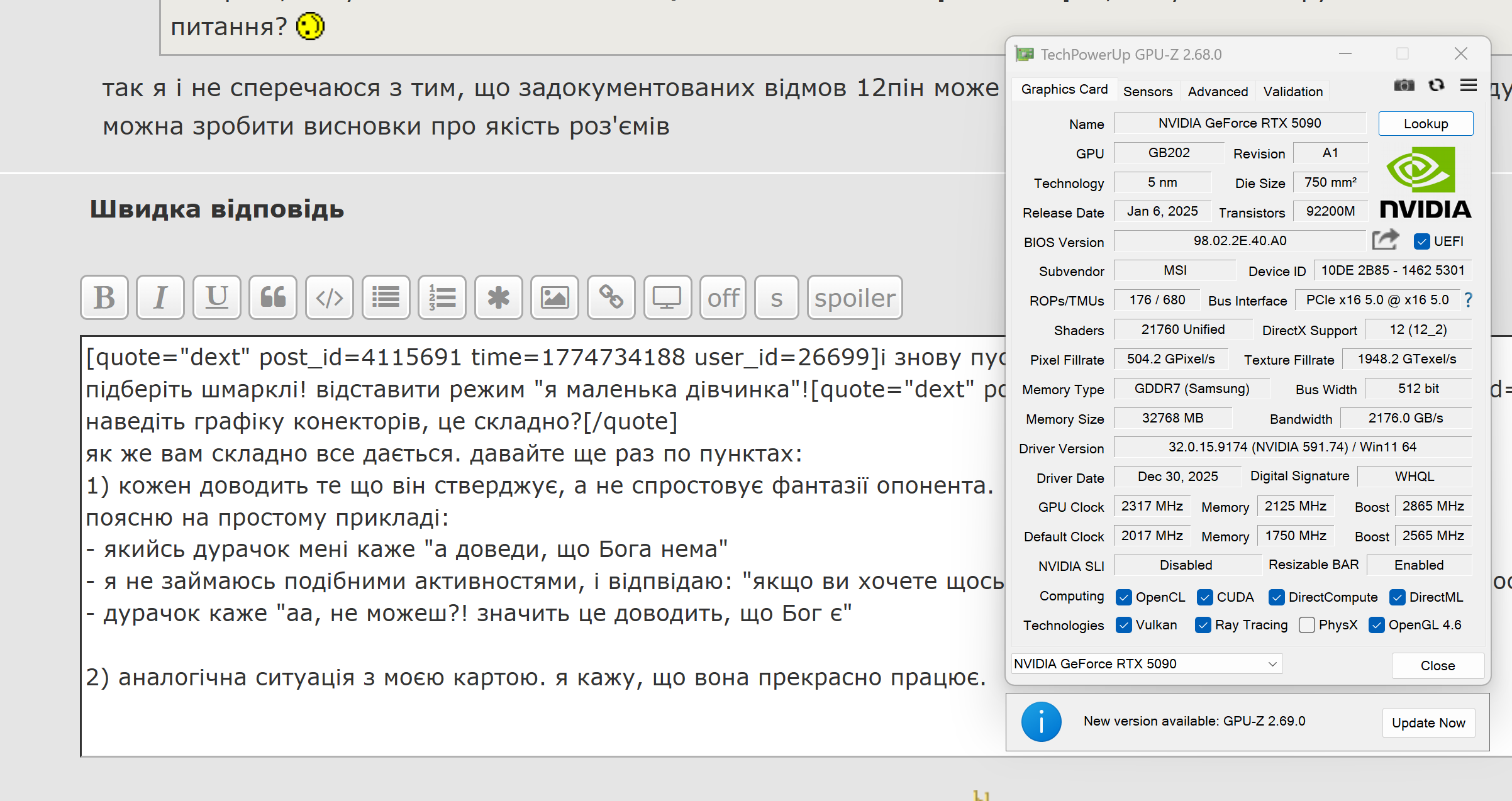1512x801 pixels.
Task: Click the blue info icon in update notice
Action: click(x=1042, y=722)
